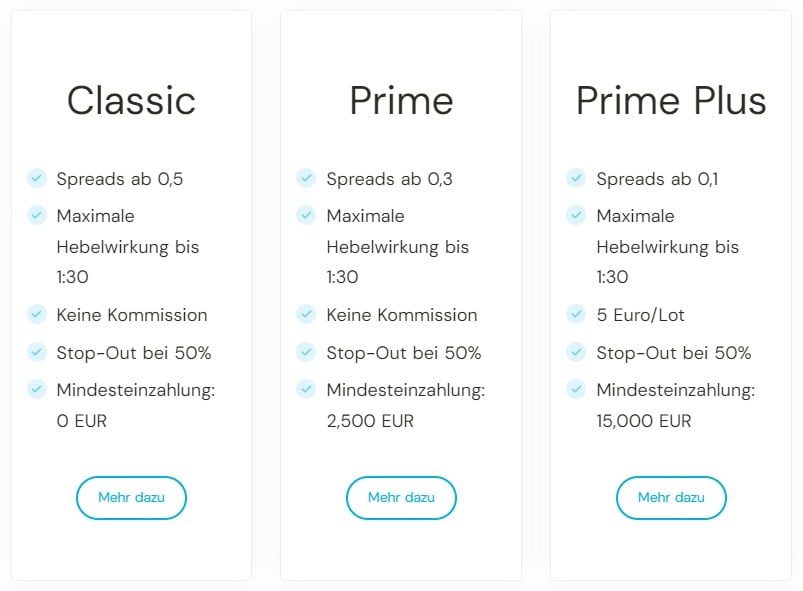Click the checkmark next to 5 Euro/Lot
This screenshot has height=591, width=803.
pyautogui.click(x=576, y=314)
